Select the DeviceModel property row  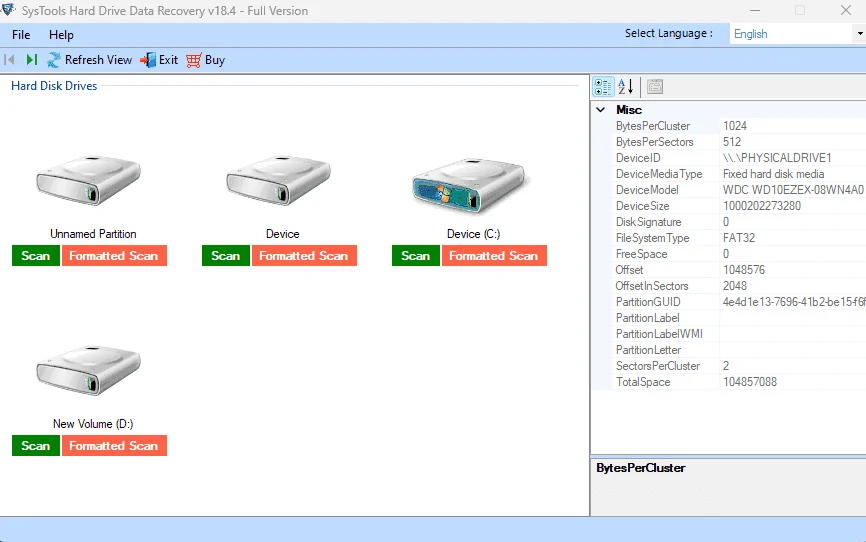coord(738,190)
